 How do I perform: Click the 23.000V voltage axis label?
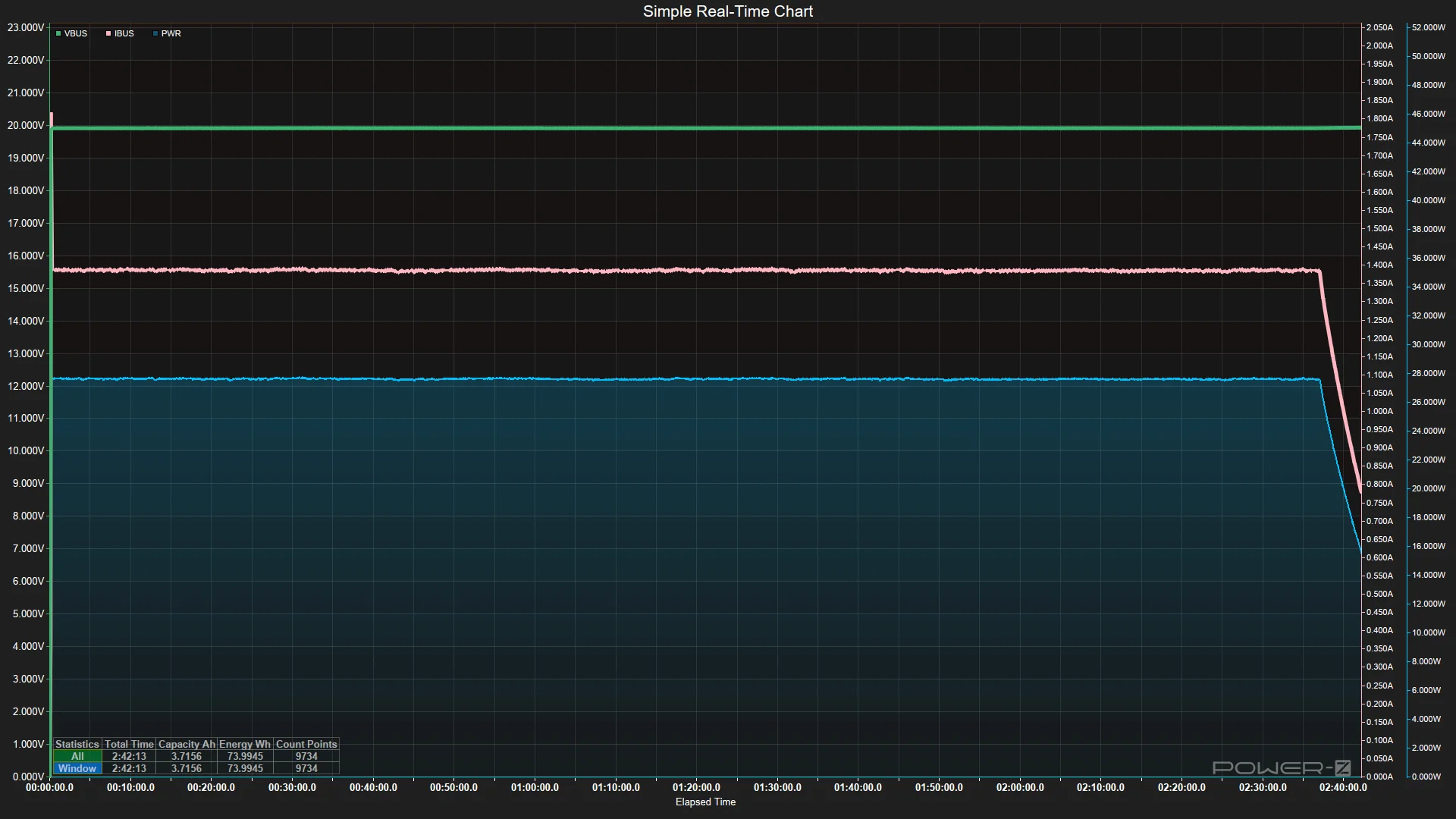[x=26, y=27]
